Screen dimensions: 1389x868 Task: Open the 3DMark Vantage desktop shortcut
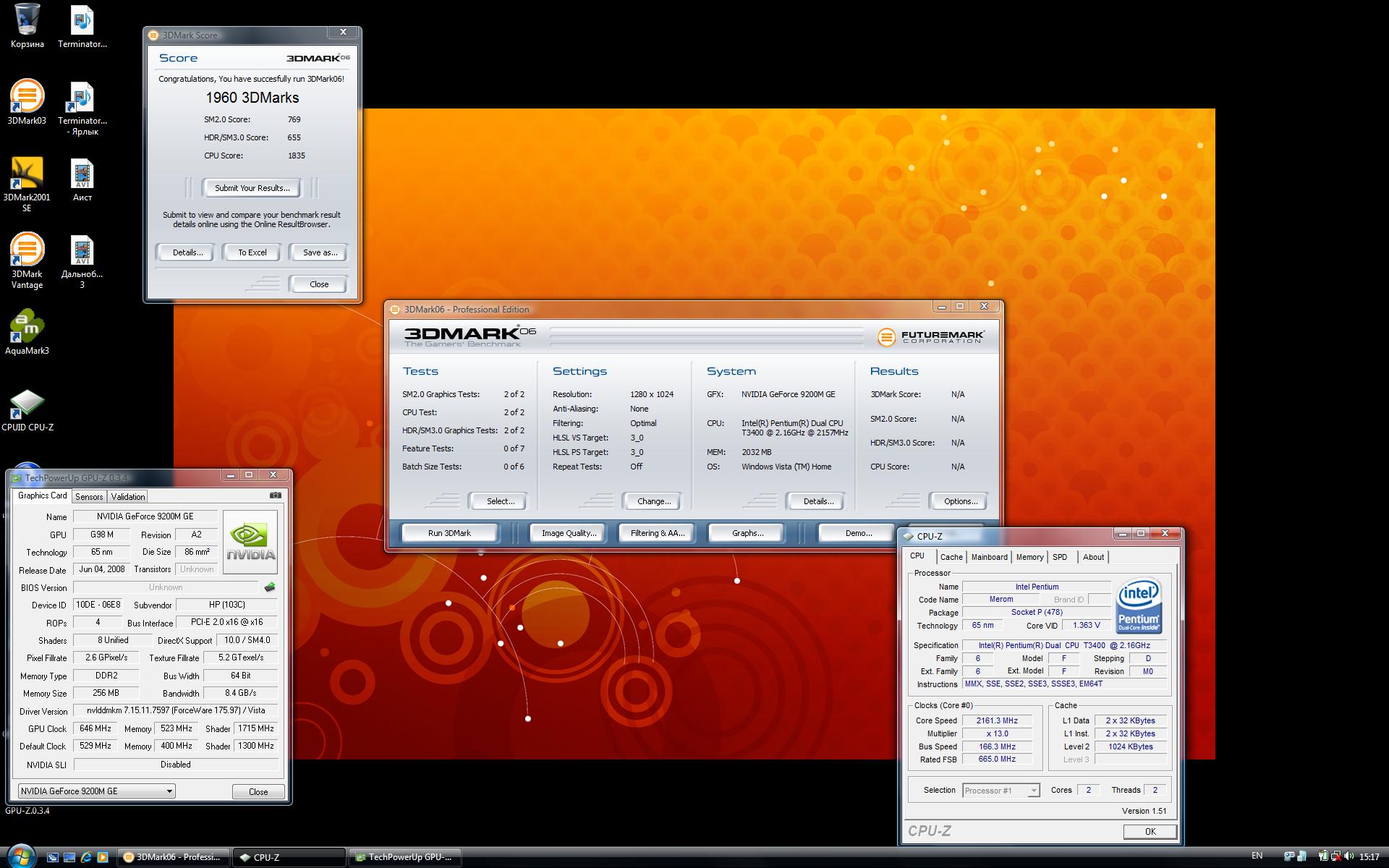(27, 260)
